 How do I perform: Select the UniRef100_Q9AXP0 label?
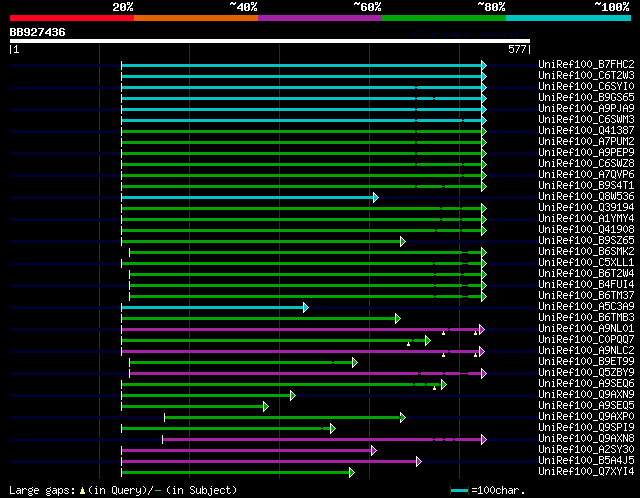[586, 417]
